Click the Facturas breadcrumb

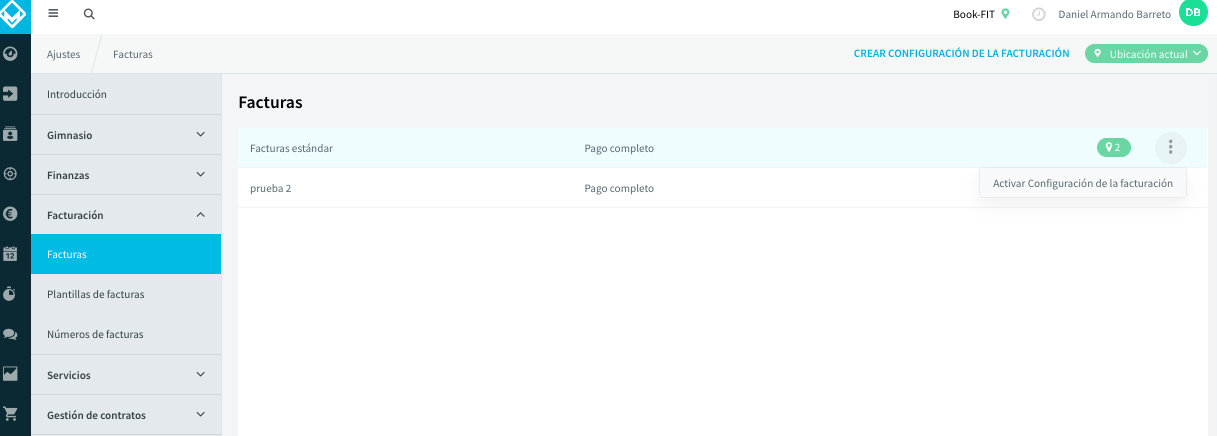(133, 54)
